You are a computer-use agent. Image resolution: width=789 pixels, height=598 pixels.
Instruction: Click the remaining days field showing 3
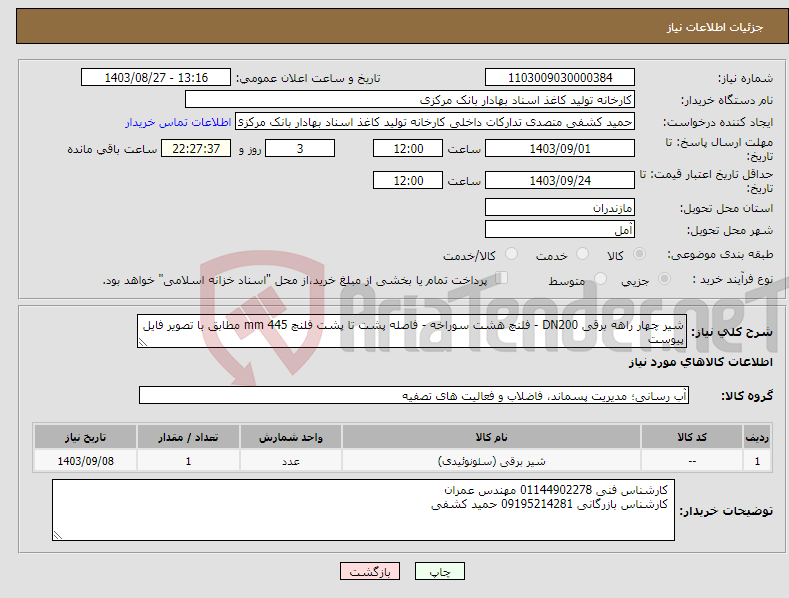(300, 148)
